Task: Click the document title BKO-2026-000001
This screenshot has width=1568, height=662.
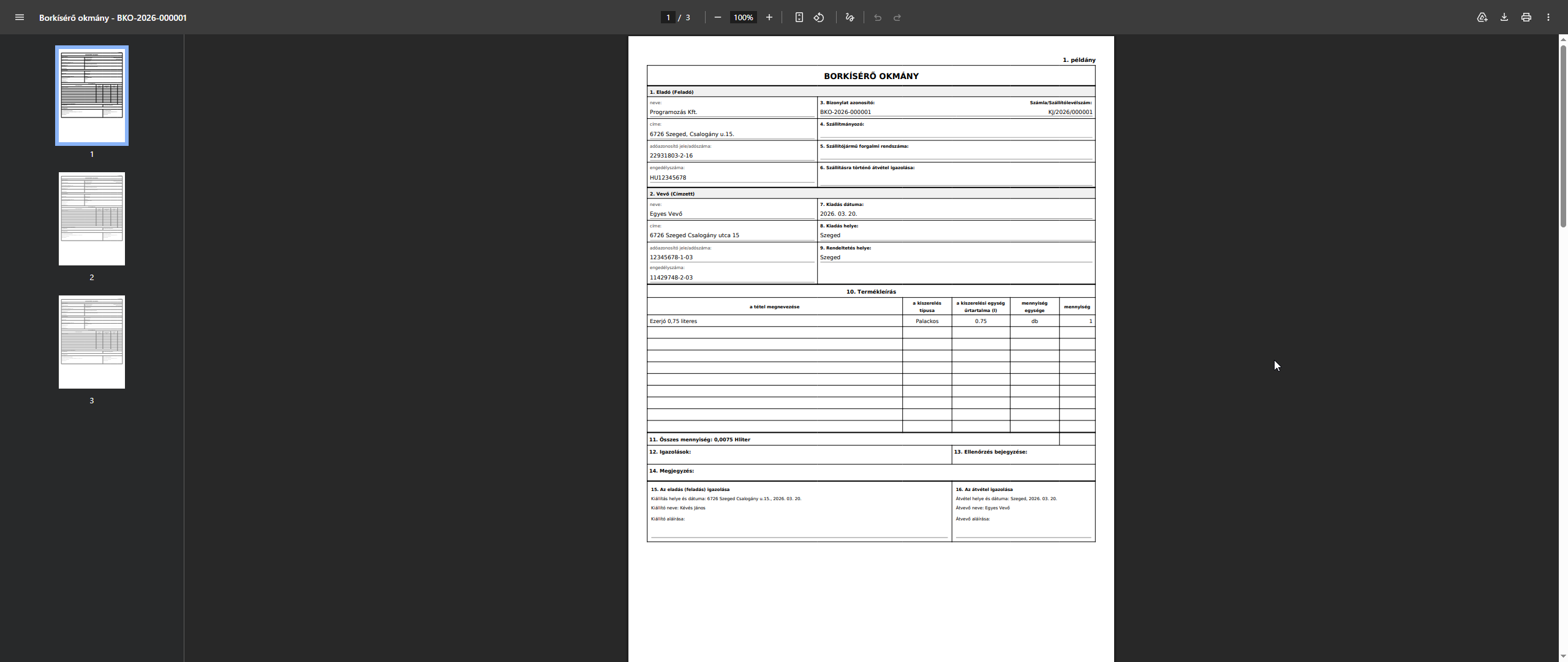Action: 113,17
